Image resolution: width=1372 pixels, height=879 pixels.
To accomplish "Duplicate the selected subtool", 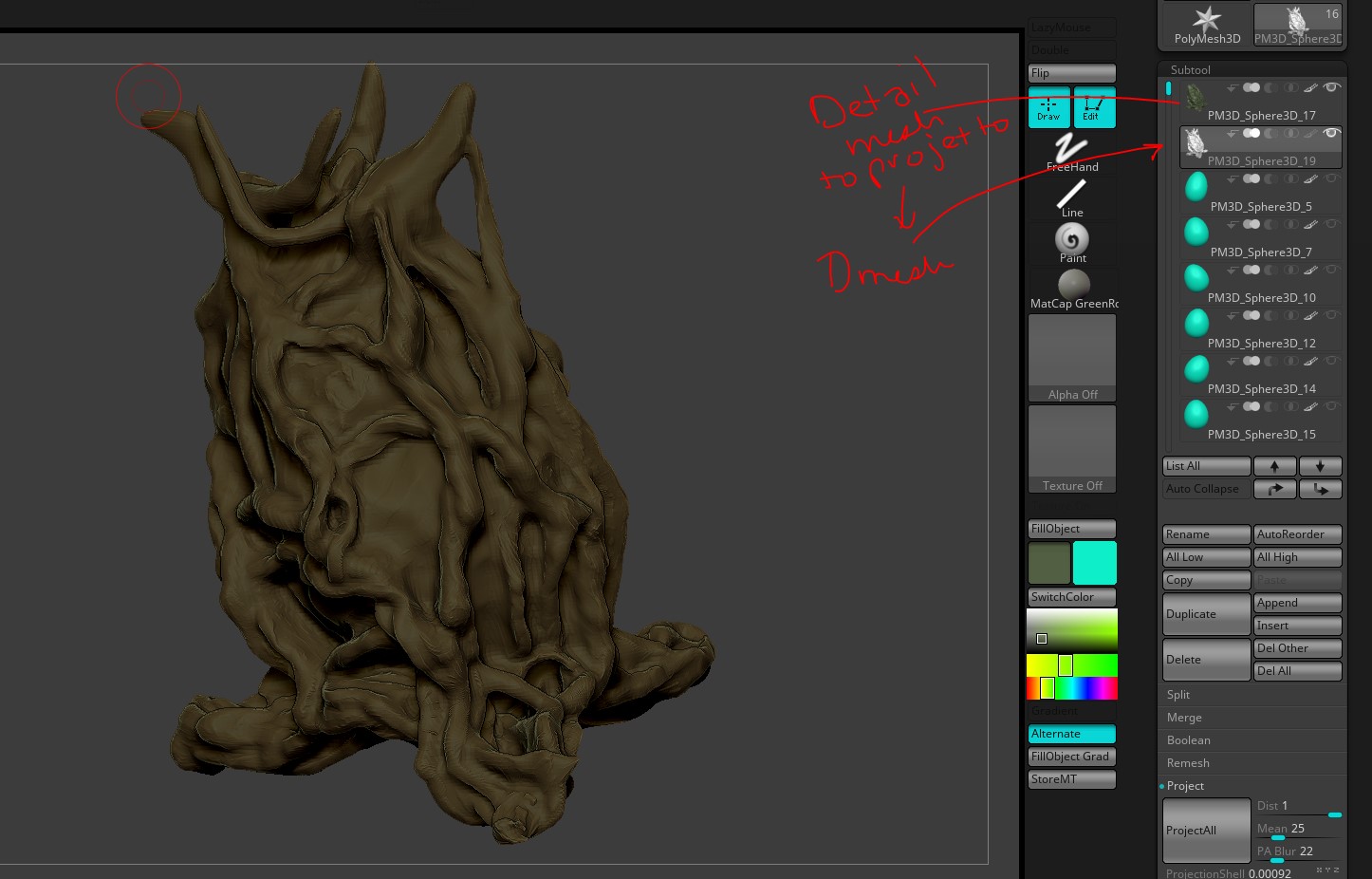I will pyautogui.click(x=1206, y=613).
